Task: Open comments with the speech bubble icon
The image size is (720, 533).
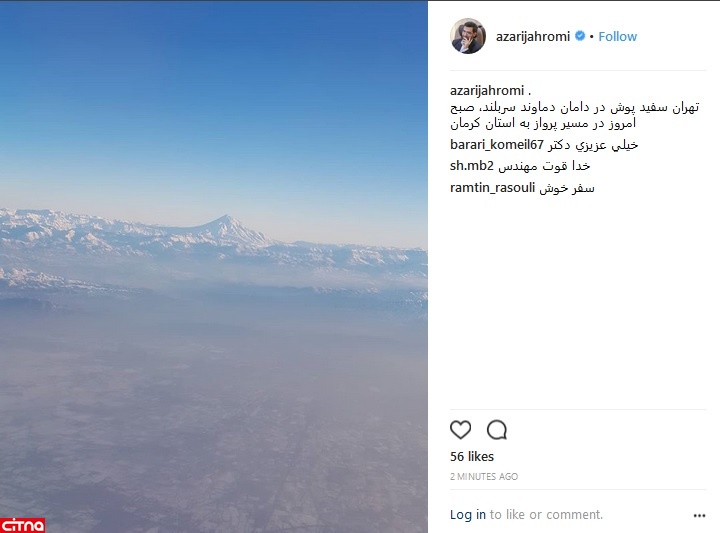Action: pyautogui.click(x=497, y=430)
